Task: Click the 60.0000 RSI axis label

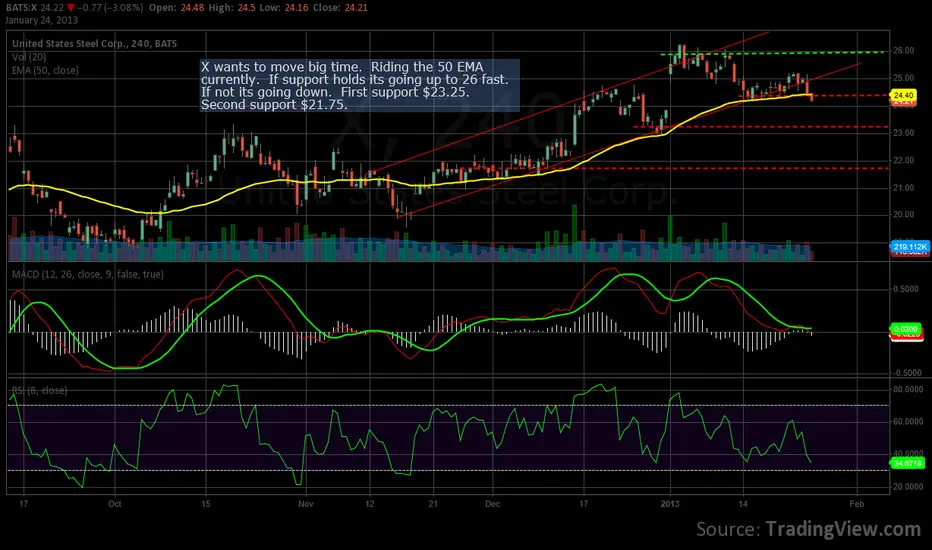Action: pyautogui.click(x=908, y=422)
